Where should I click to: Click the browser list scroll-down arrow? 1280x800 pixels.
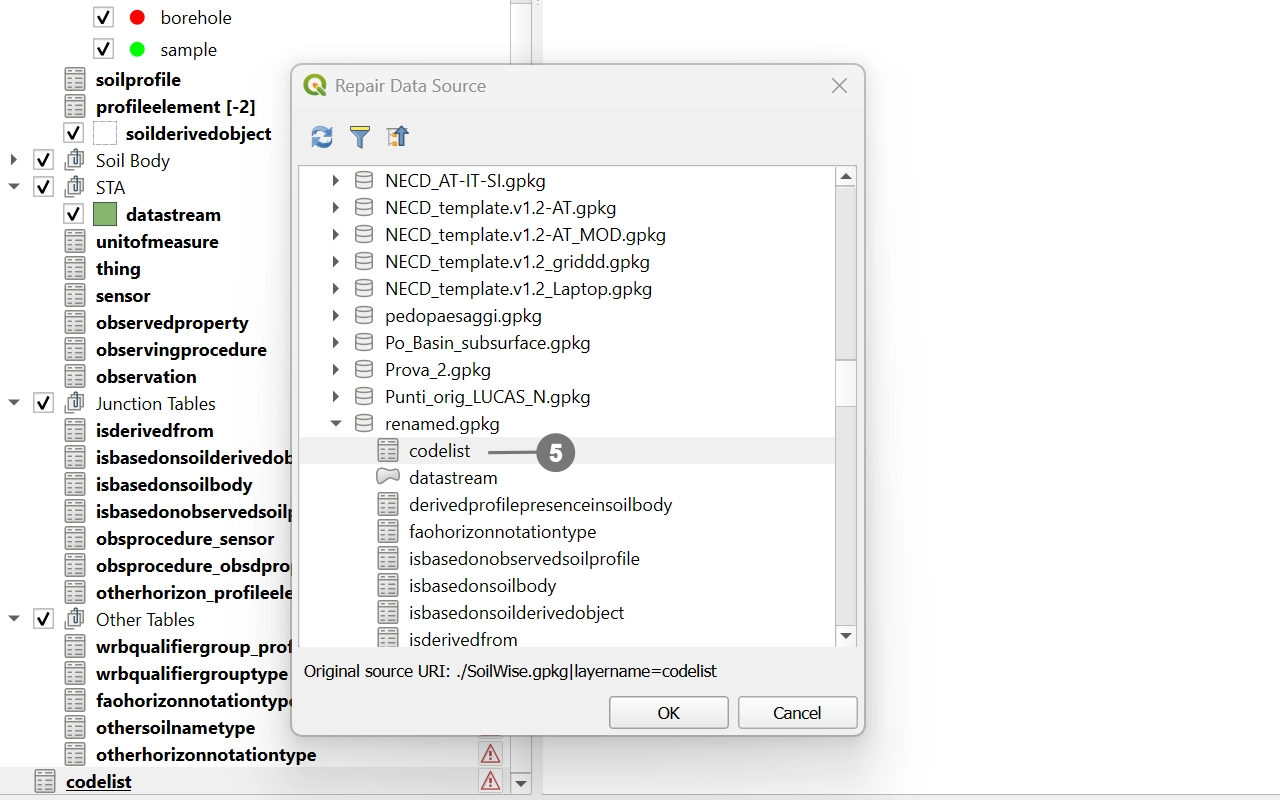[x=846, y=635]
